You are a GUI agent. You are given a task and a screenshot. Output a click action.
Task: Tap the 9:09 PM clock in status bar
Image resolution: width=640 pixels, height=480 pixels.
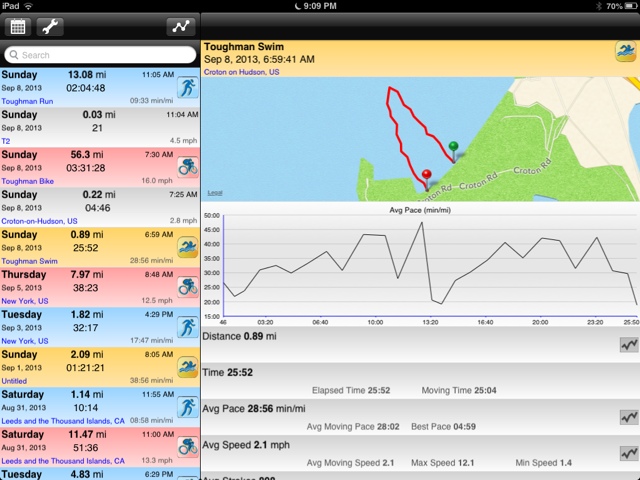(320, 6)
